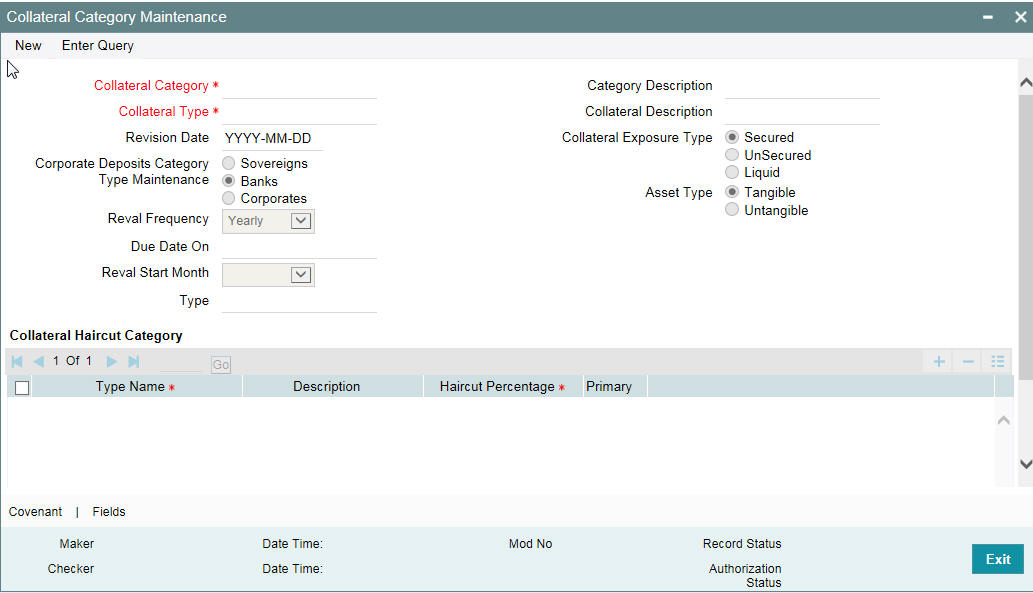Click the Due Date On field
This screenshot has height=593, width=1033.
(299, 247)
